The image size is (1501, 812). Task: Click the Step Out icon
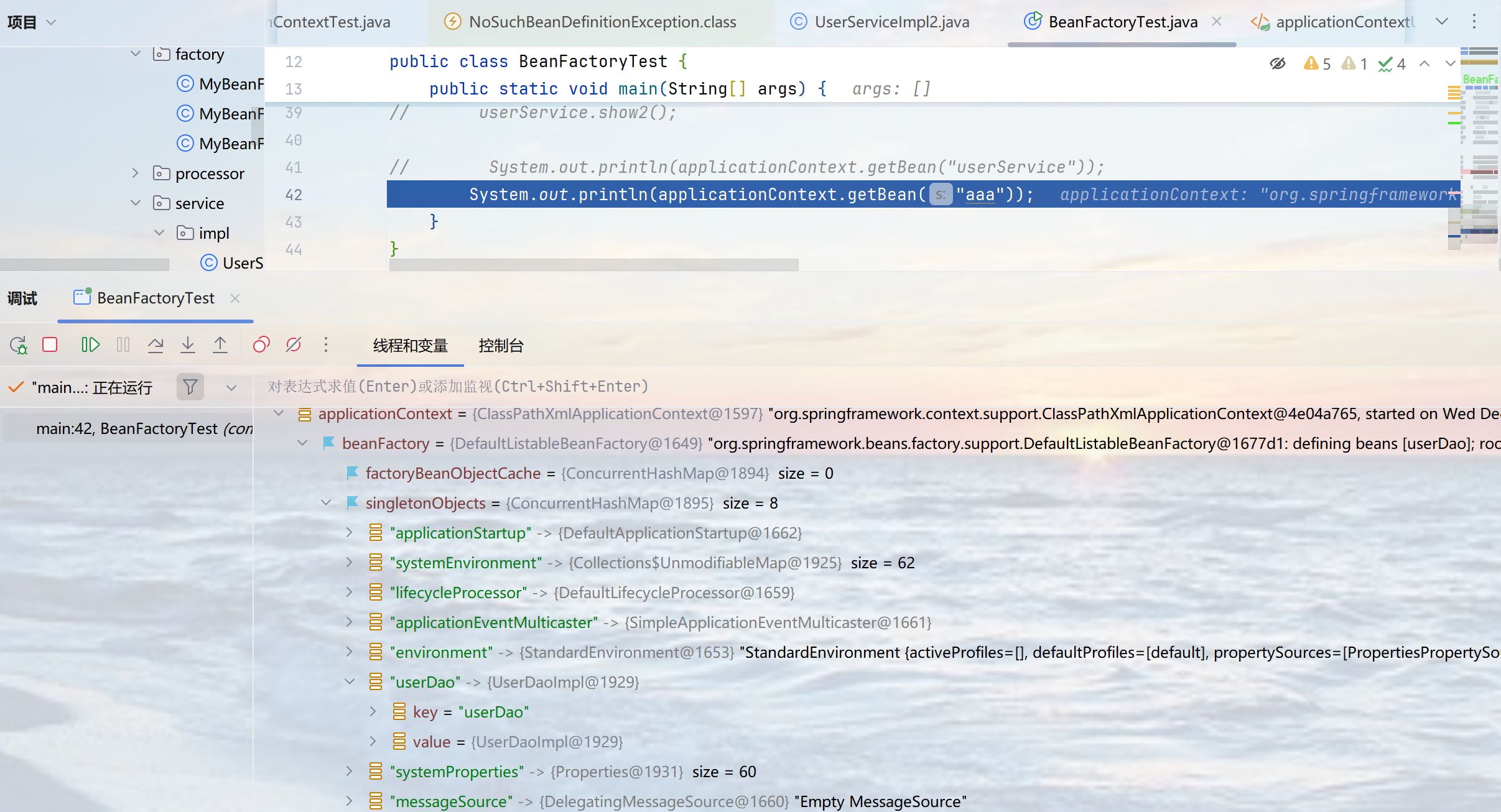pyautogui.click(x=220, y=345)
